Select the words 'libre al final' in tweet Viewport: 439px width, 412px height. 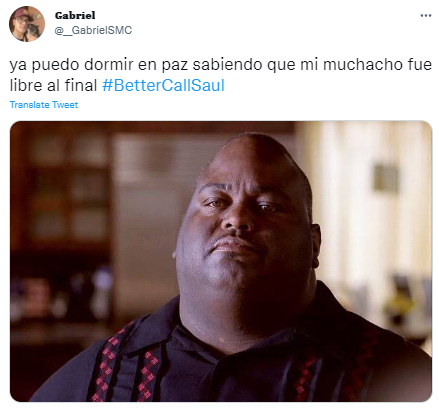[53, 85]
